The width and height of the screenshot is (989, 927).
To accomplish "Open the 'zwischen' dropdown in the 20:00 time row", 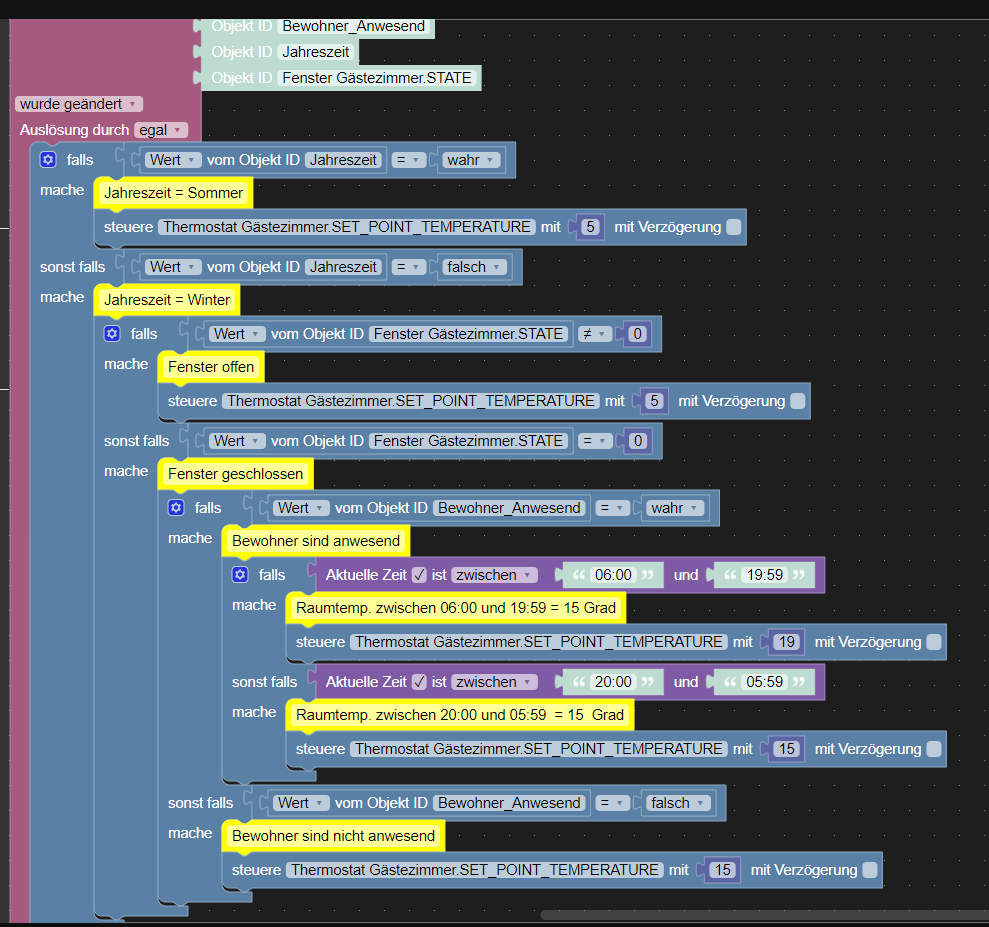I will point(494,682).
